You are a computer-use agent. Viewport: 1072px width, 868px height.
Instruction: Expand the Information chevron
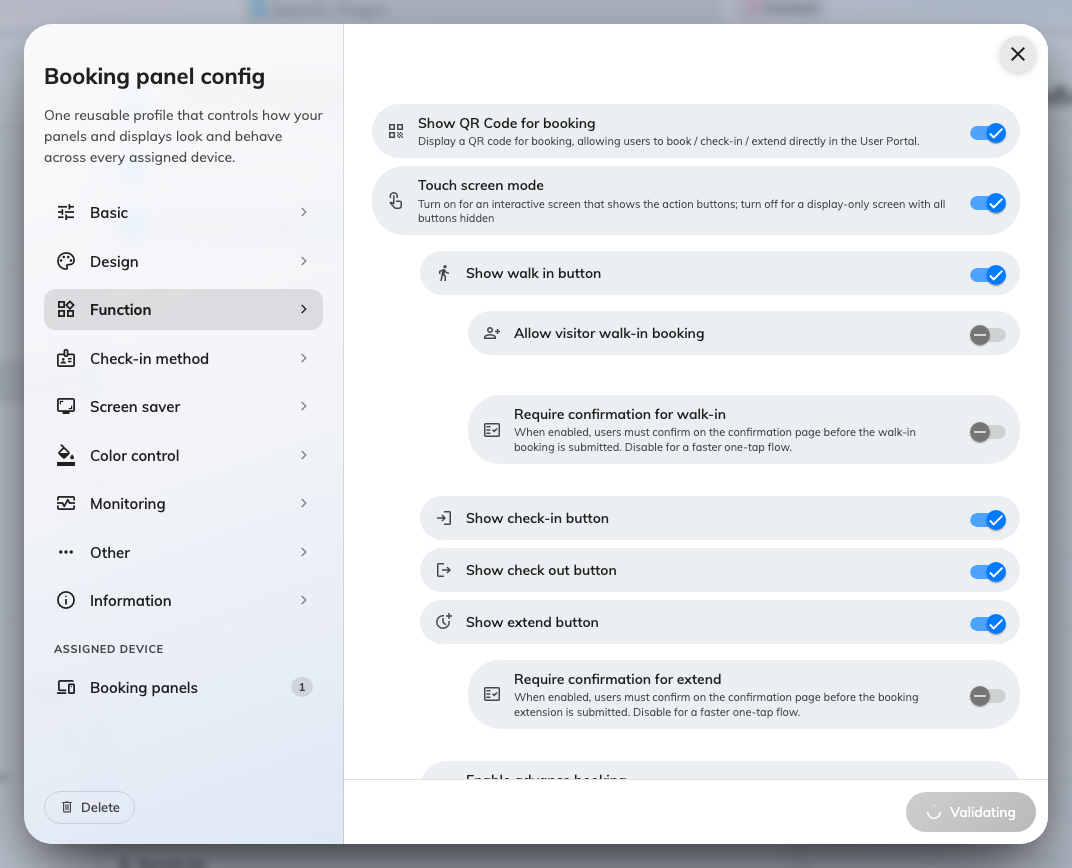[304, 601]
